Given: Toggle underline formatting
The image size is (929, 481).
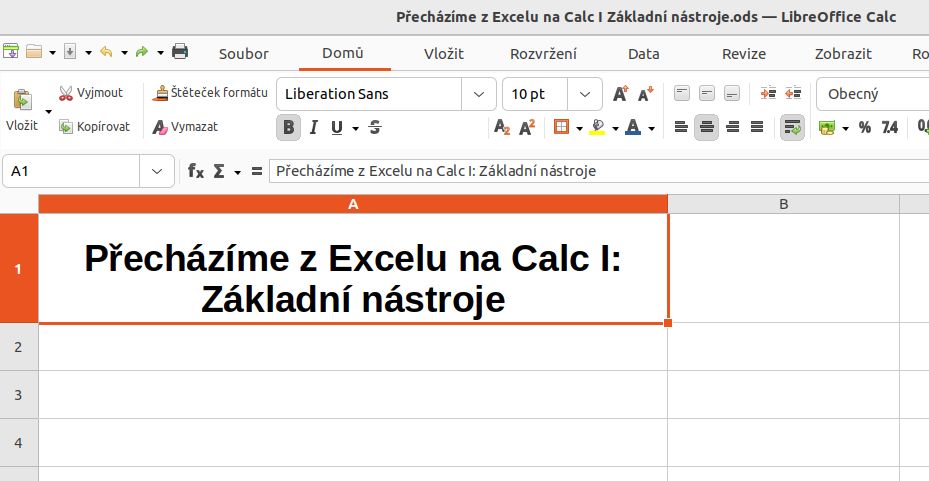Looking at the screenshot, I should pyautogui.click(x=337, y=127).
